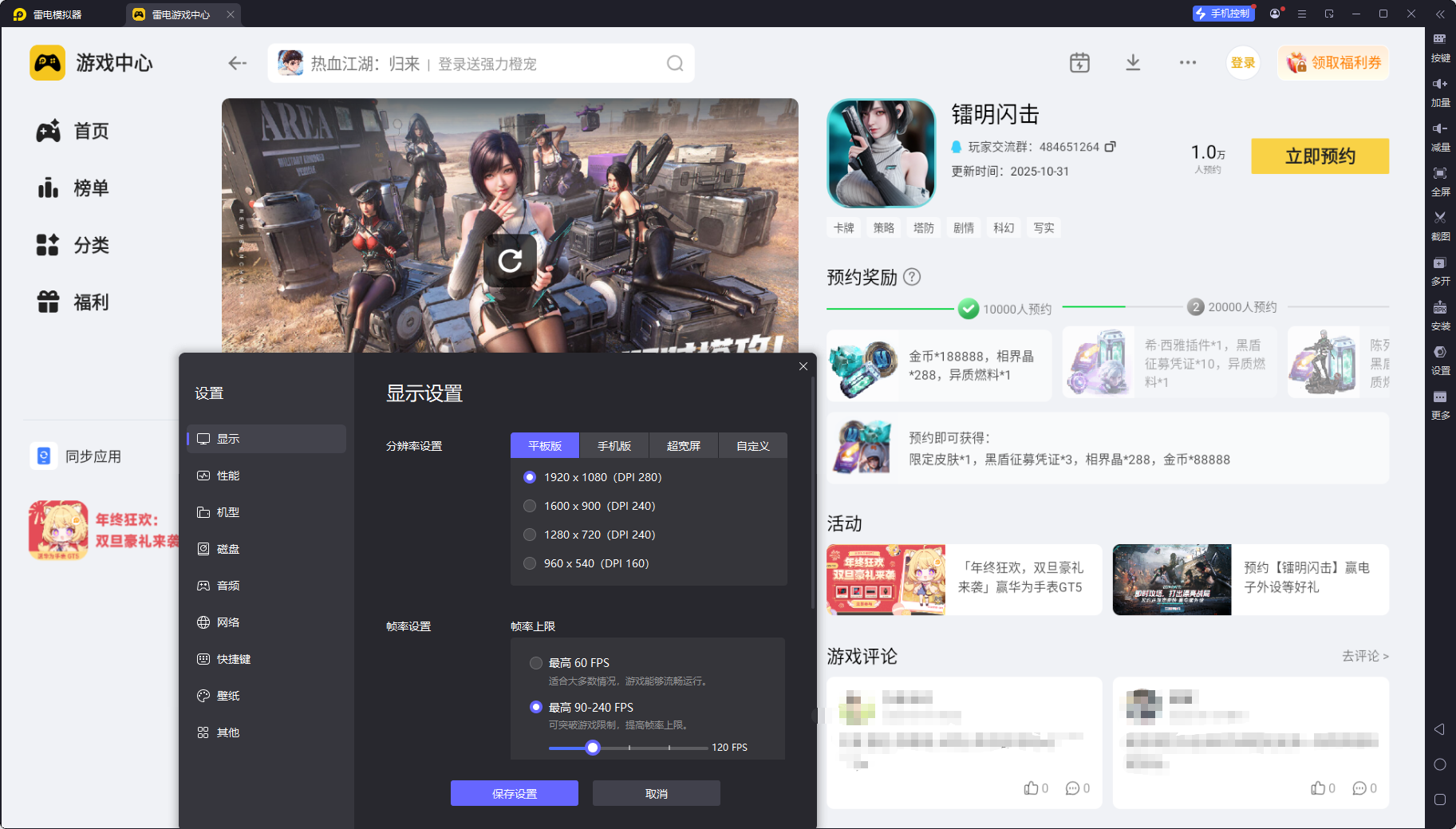
Task: Tap the Android recent apps square button
Action: (1440, 799)
